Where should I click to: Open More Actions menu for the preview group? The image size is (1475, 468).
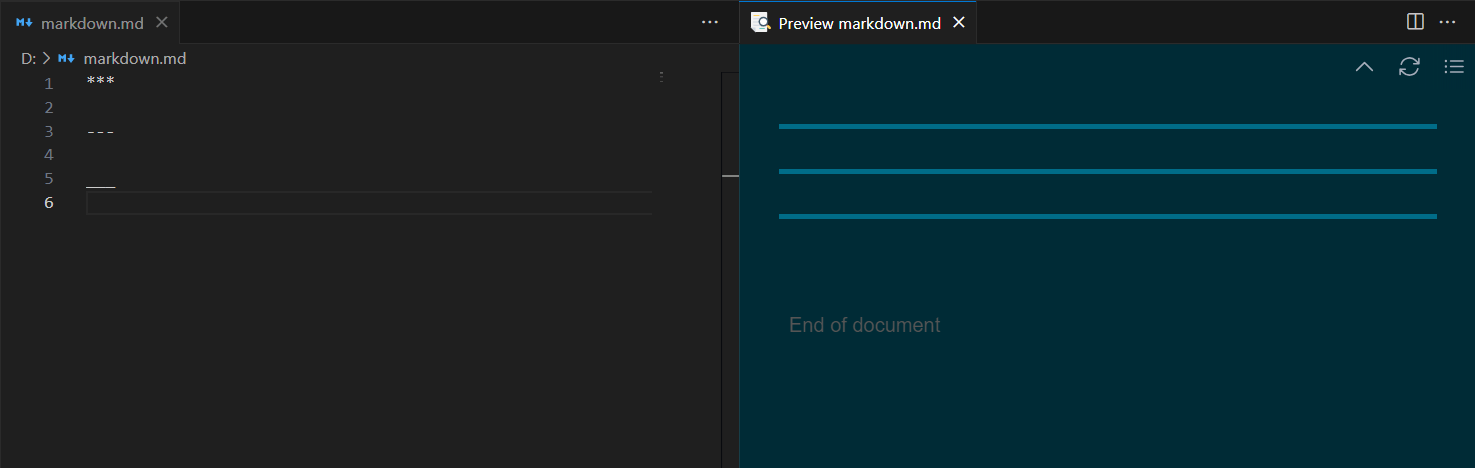[x=1447, y=22]
